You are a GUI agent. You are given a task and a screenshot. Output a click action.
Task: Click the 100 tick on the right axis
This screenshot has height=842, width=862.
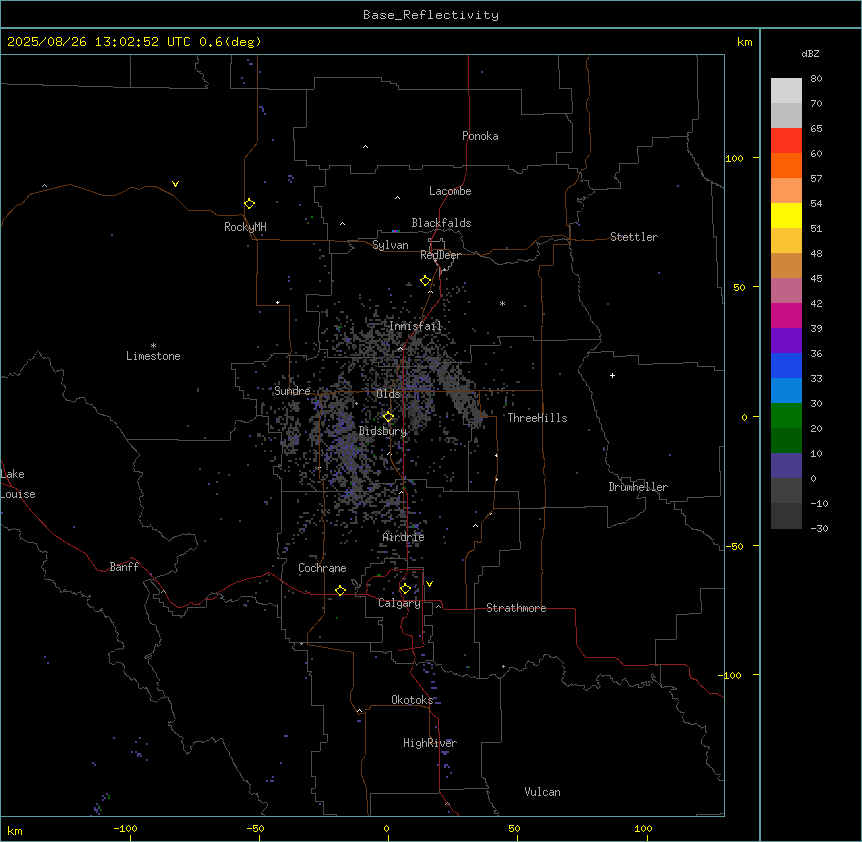pos(734,158)
